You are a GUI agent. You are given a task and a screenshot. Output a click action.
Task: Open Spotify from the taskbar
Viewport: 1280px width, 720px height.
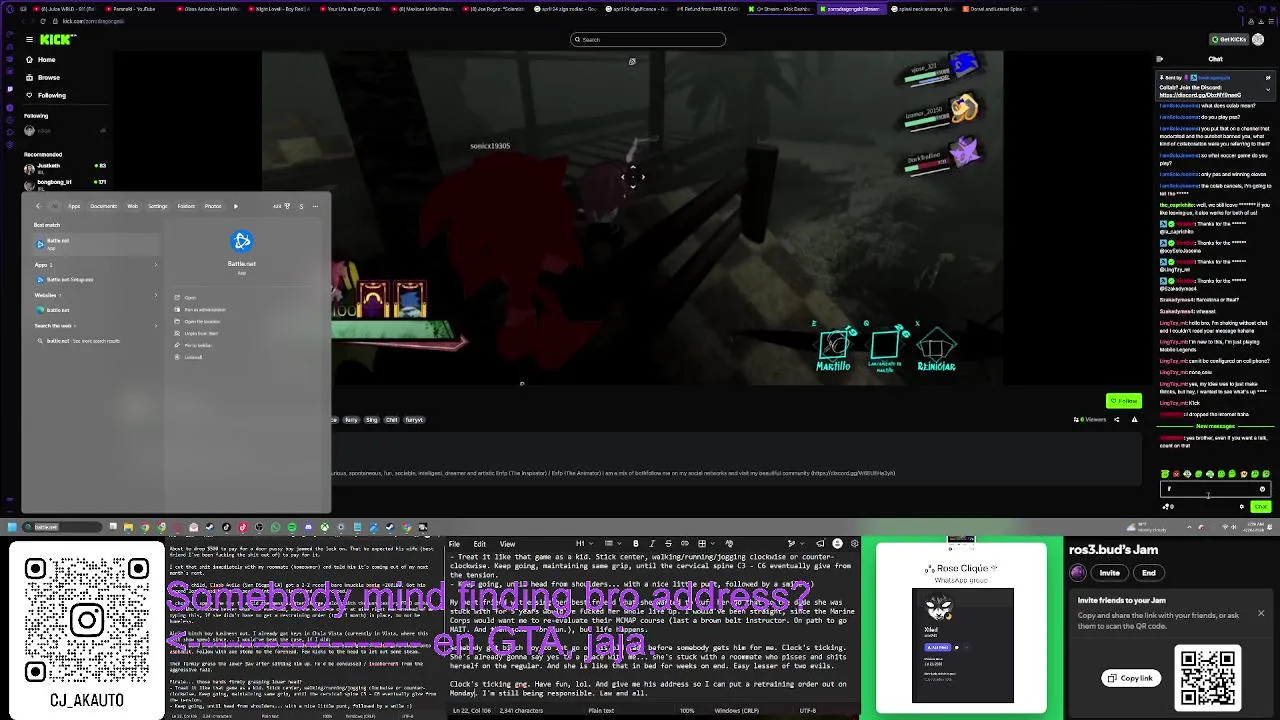coord(292,527)
